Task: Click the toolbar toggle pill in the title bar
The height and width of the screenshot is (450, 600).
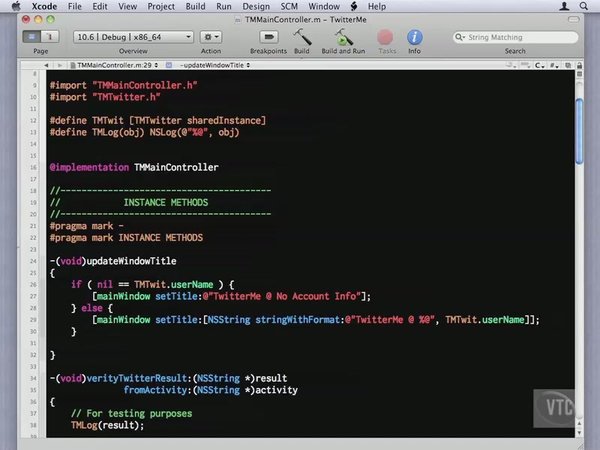Action: (573, 19)
